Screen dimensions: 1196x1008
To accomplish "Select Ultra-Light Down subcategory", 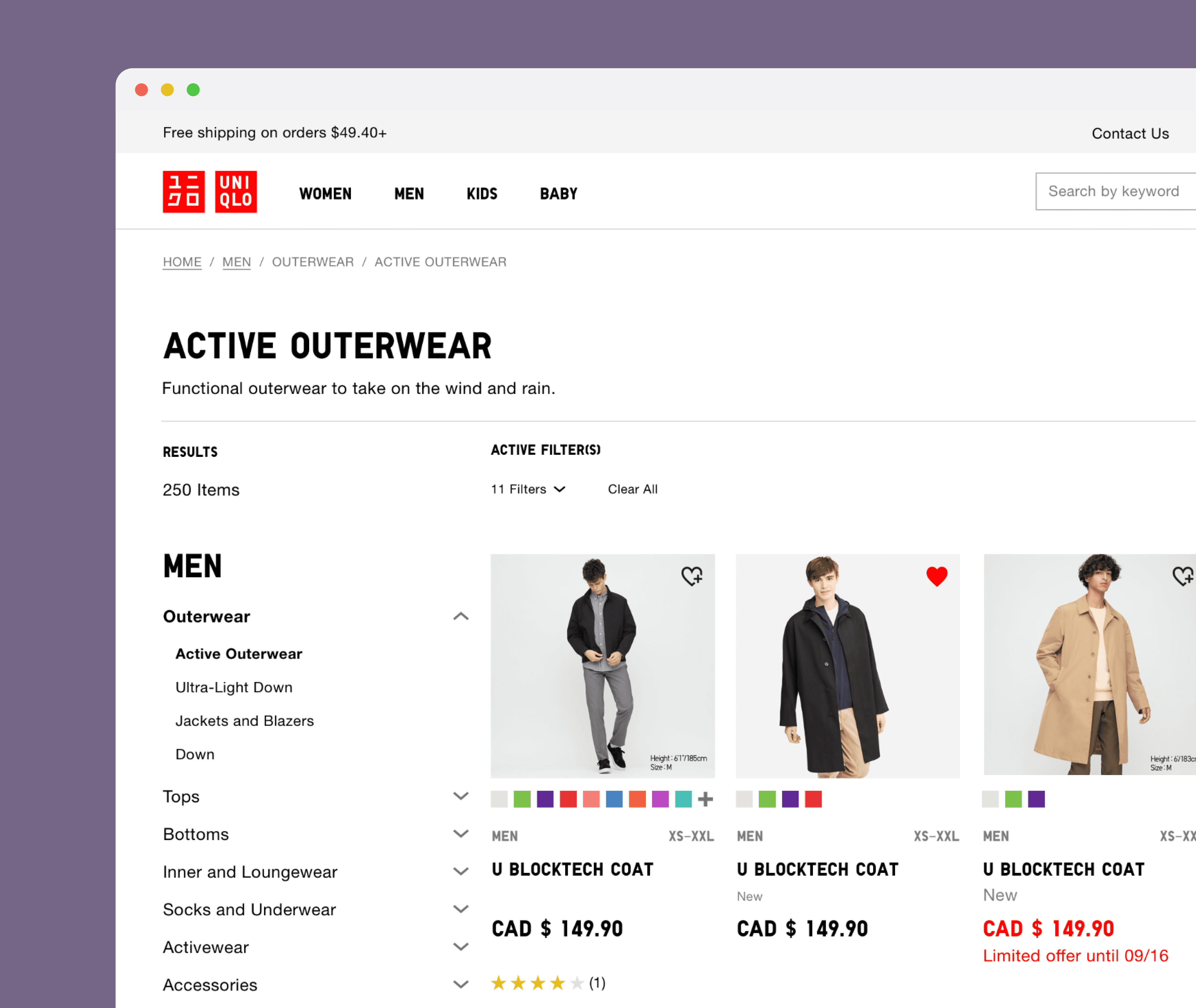I will pyautogui.click(x=234, y=687).
